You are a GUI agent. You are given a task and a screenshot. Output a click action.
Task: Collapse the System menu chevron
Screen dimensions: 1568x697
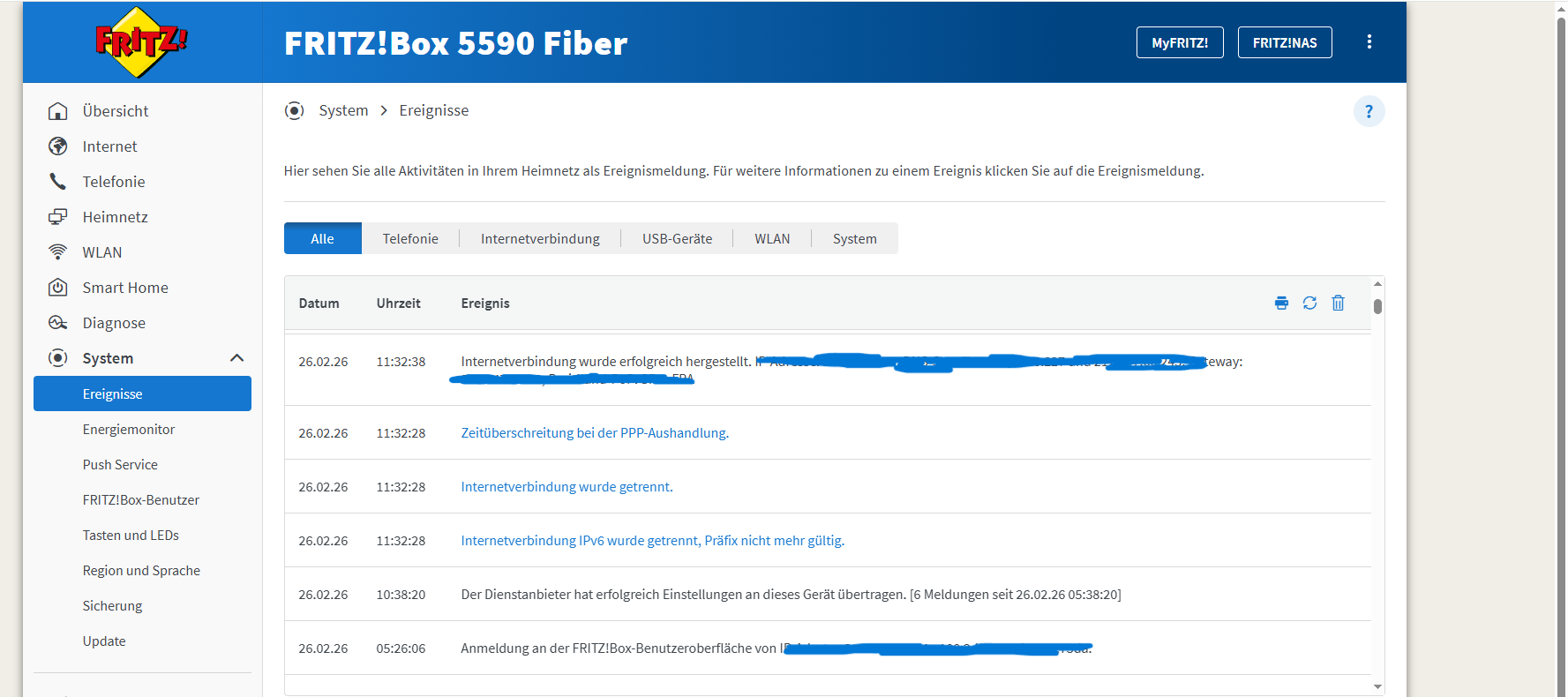pos(236,358)
